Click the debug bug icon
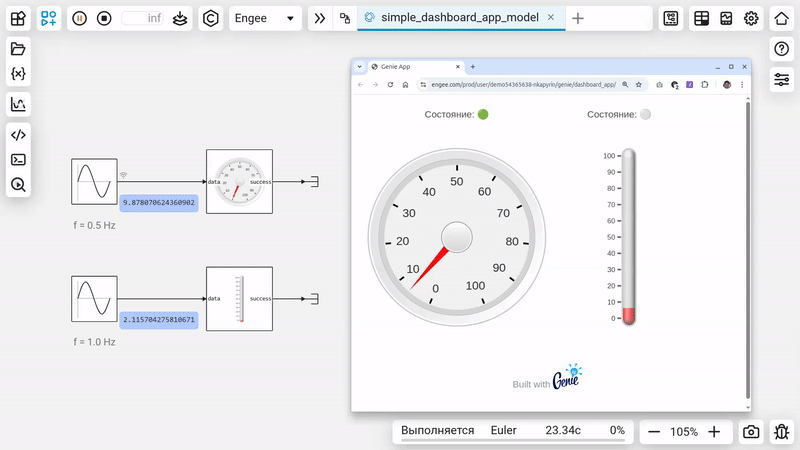The width and height of the screenshot is (800, 450). [x=781, y=432]
